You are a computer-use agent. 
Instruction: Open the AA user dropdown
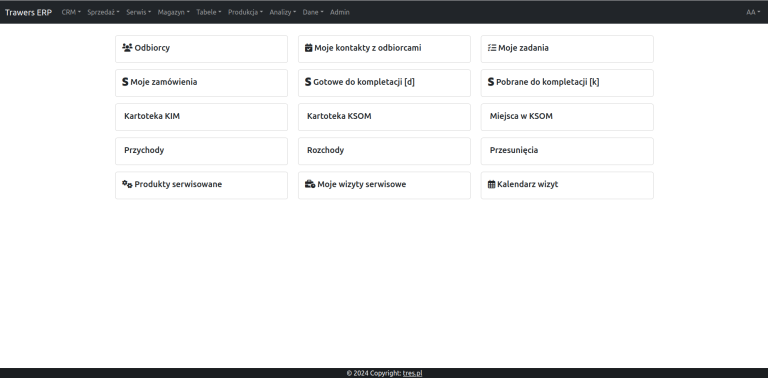[x=753, y=12]
